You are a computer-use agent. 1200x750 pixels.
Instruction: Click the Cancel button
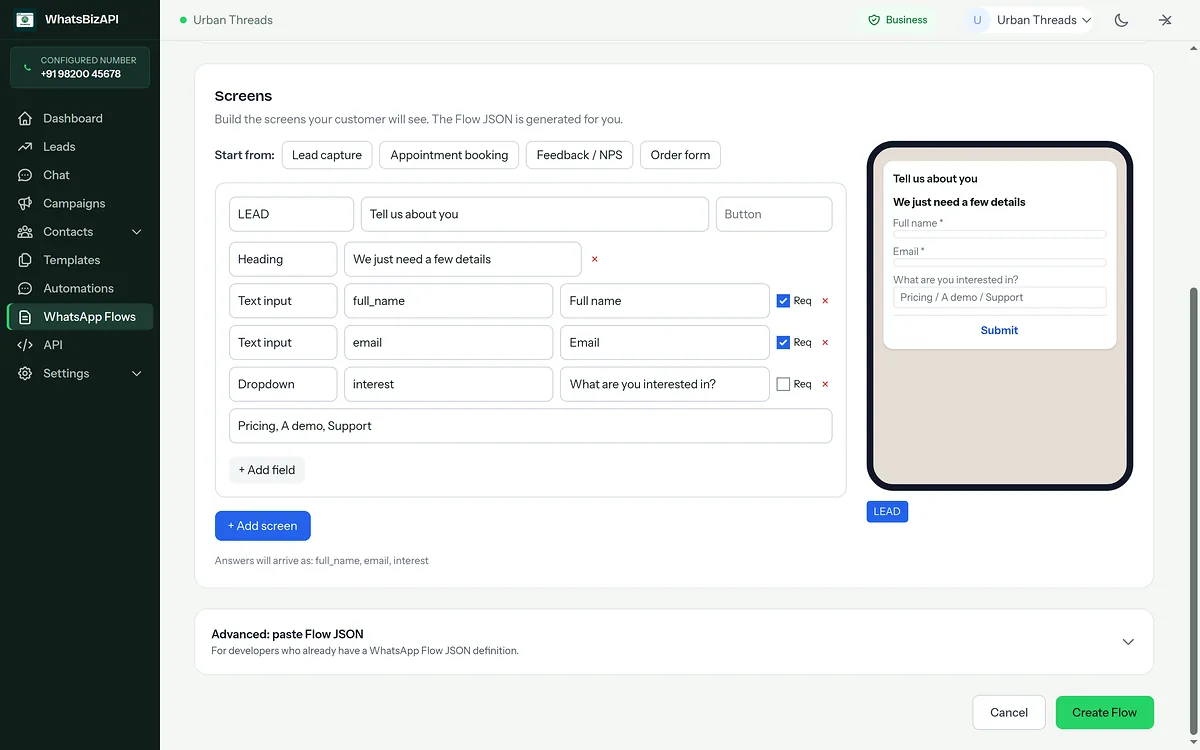click(x=1009, y=713)
